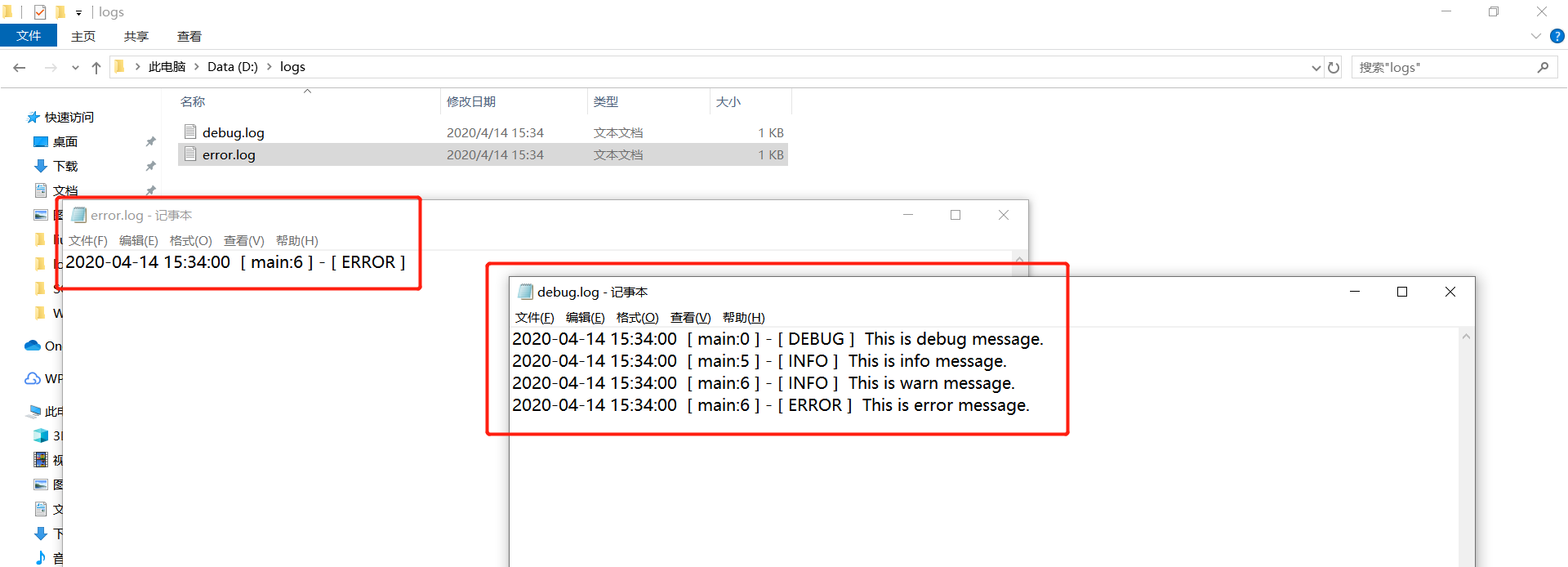Click the debug message line in debug.log
Screen dimensions: 1568x567
click(778, 339)
